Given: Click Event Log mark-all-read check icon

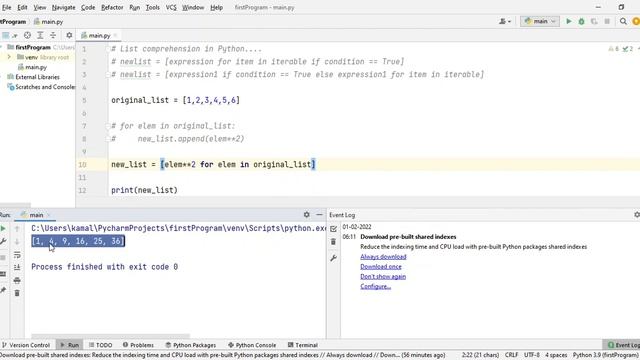Looking at the screenshot, I should [x=333, y=229].
